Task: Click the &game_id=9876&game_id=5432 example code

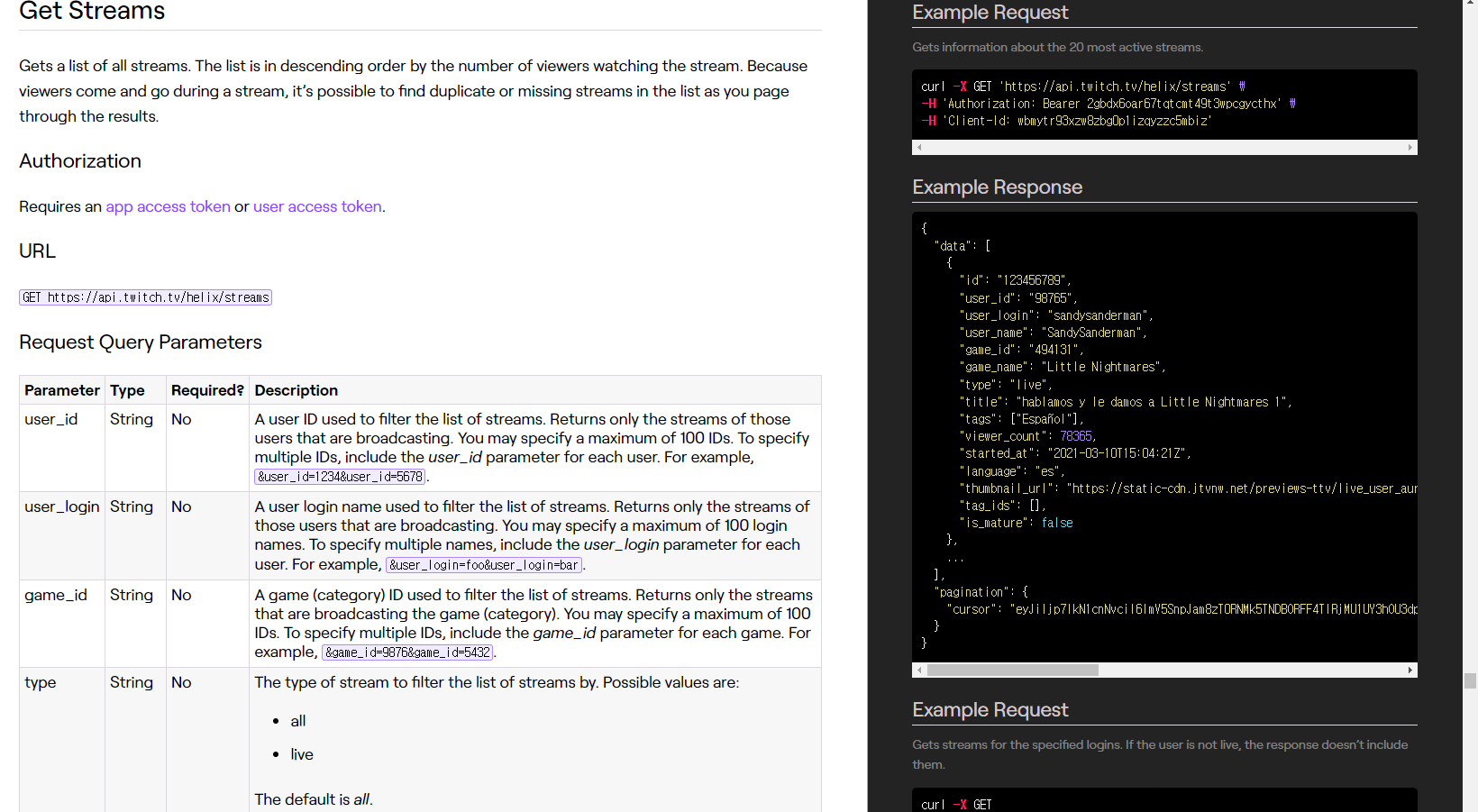Action: pos(407,652)
